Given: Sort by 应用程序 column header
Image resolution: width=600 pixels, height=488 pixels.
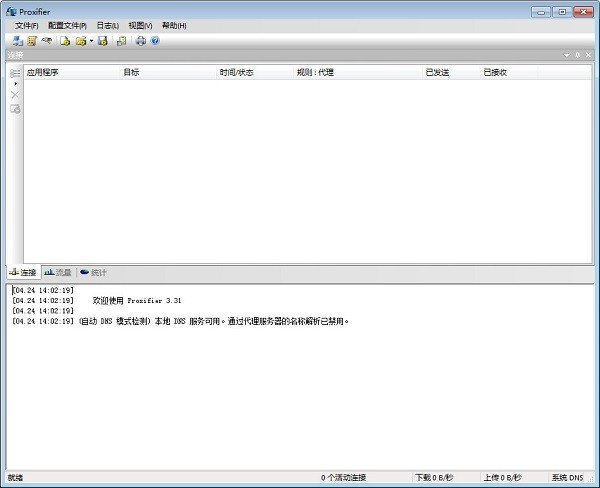Looking at the screenshot, I should tap(72, 72).
